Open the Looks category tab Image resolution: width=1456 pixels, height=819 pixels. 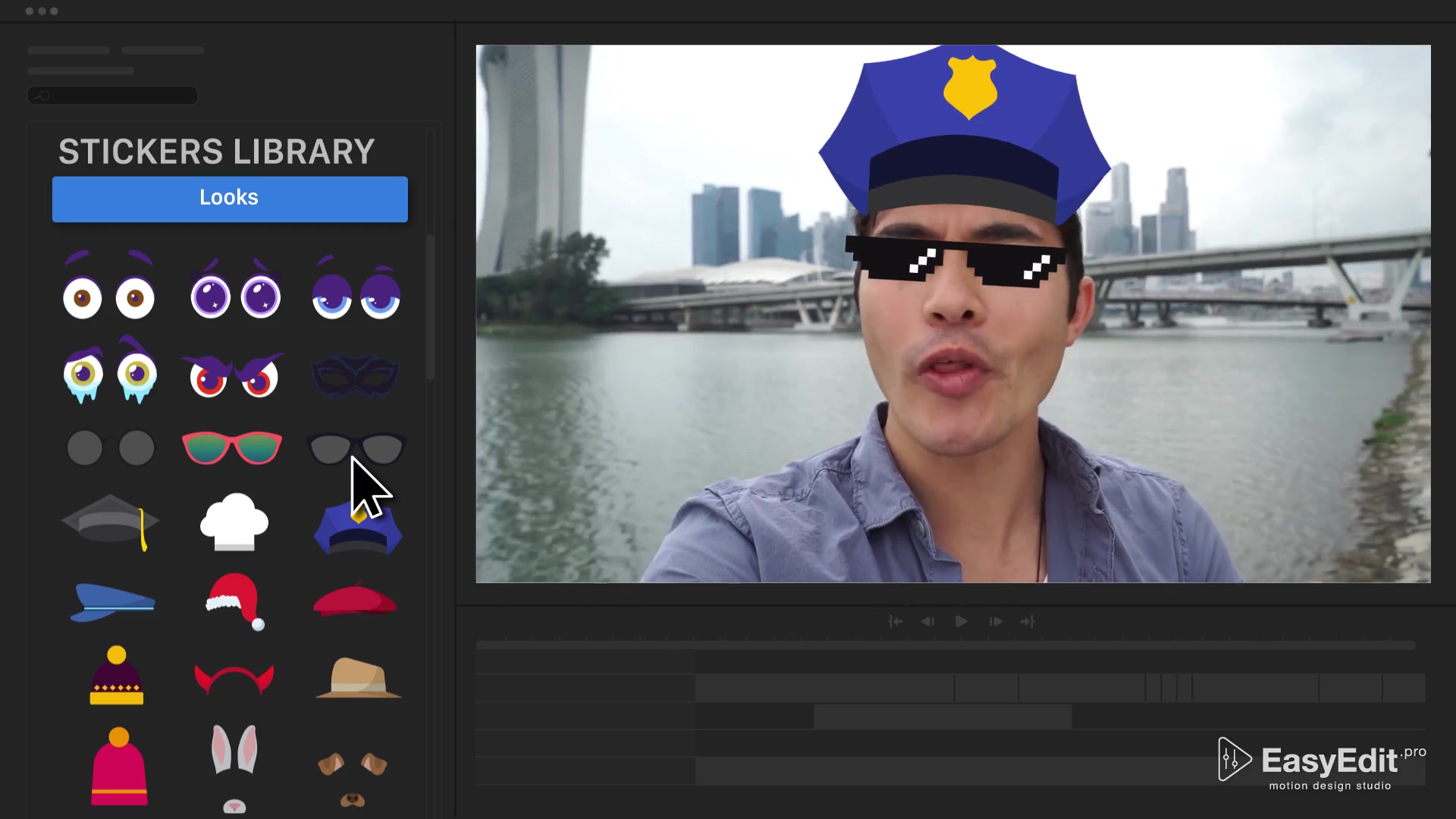(x=230, y=199)
